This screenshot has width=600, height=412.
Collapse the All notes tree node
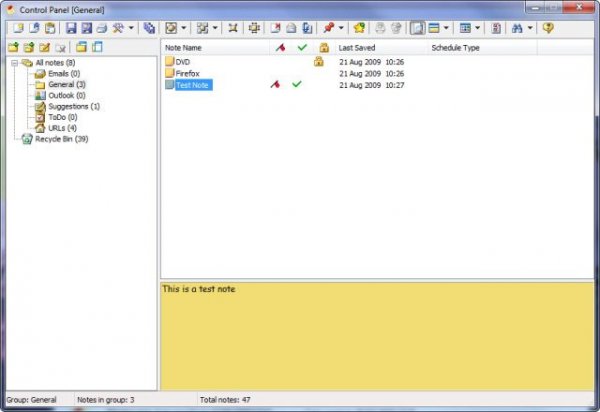click(x=12, y=63)
